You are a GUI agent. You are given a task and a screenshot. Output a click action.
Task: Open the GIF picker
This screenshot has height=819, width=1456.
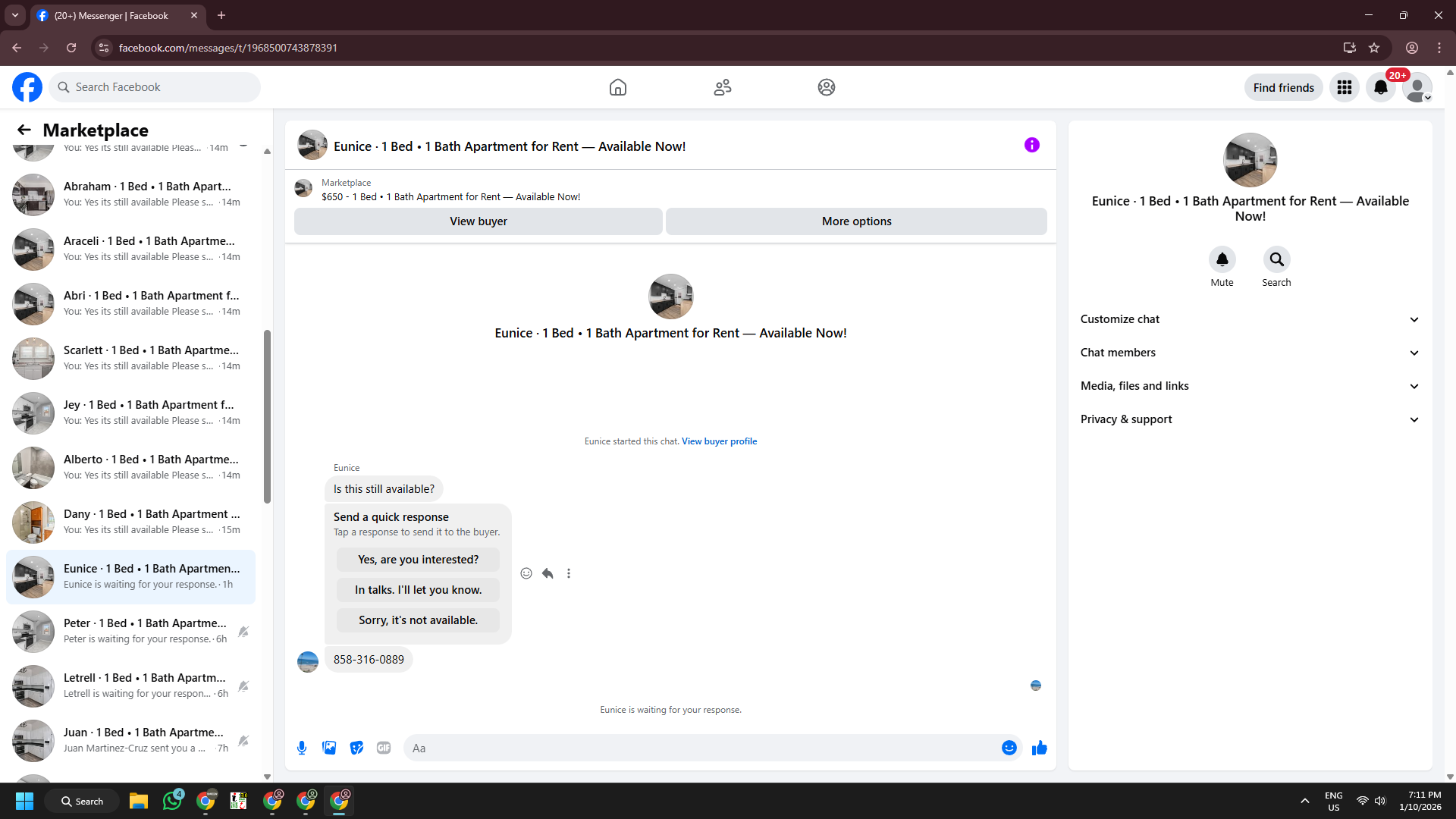click(384, 748)
